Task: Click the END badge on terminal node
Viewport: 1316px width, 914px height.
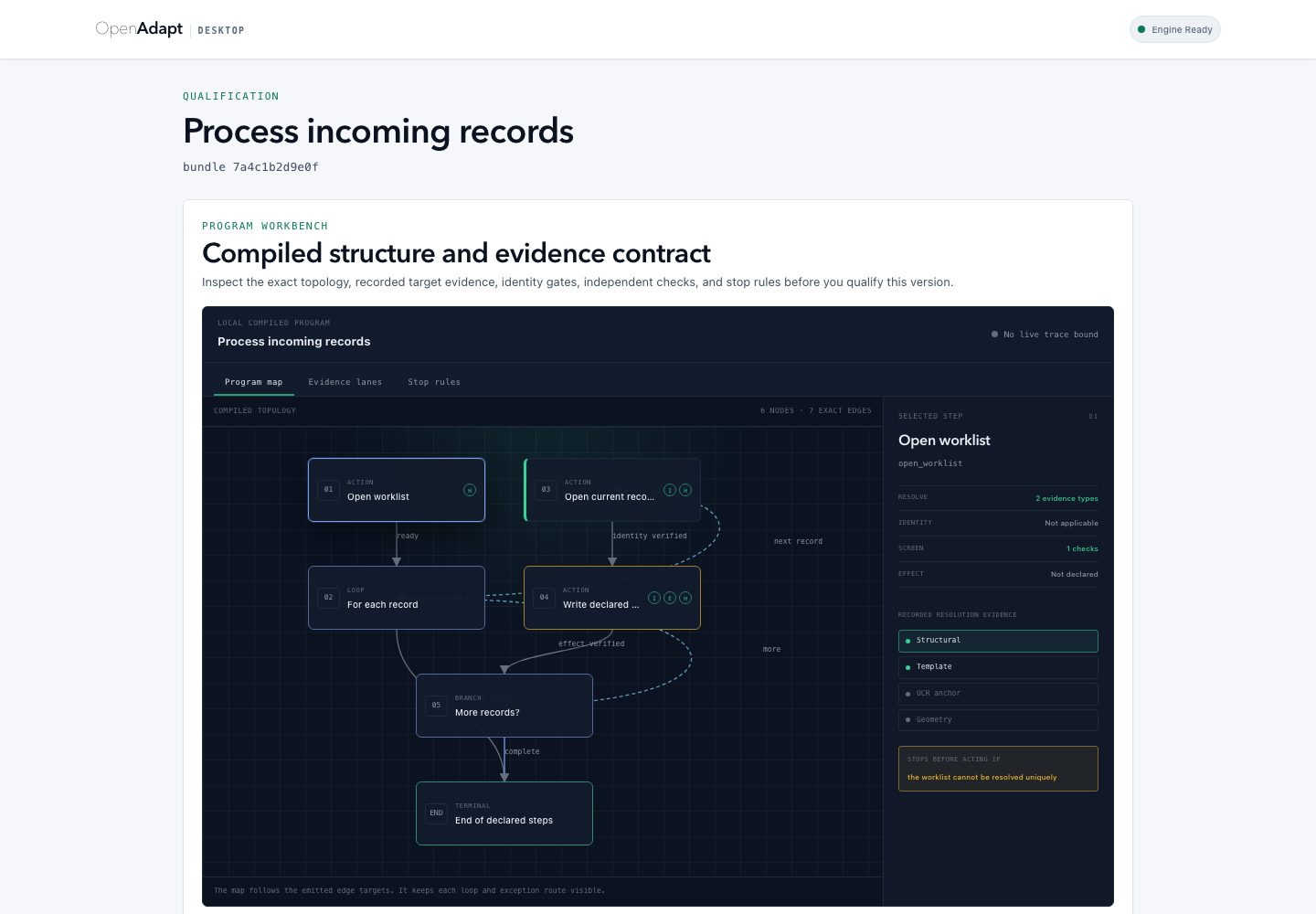Action: point(437,813)
